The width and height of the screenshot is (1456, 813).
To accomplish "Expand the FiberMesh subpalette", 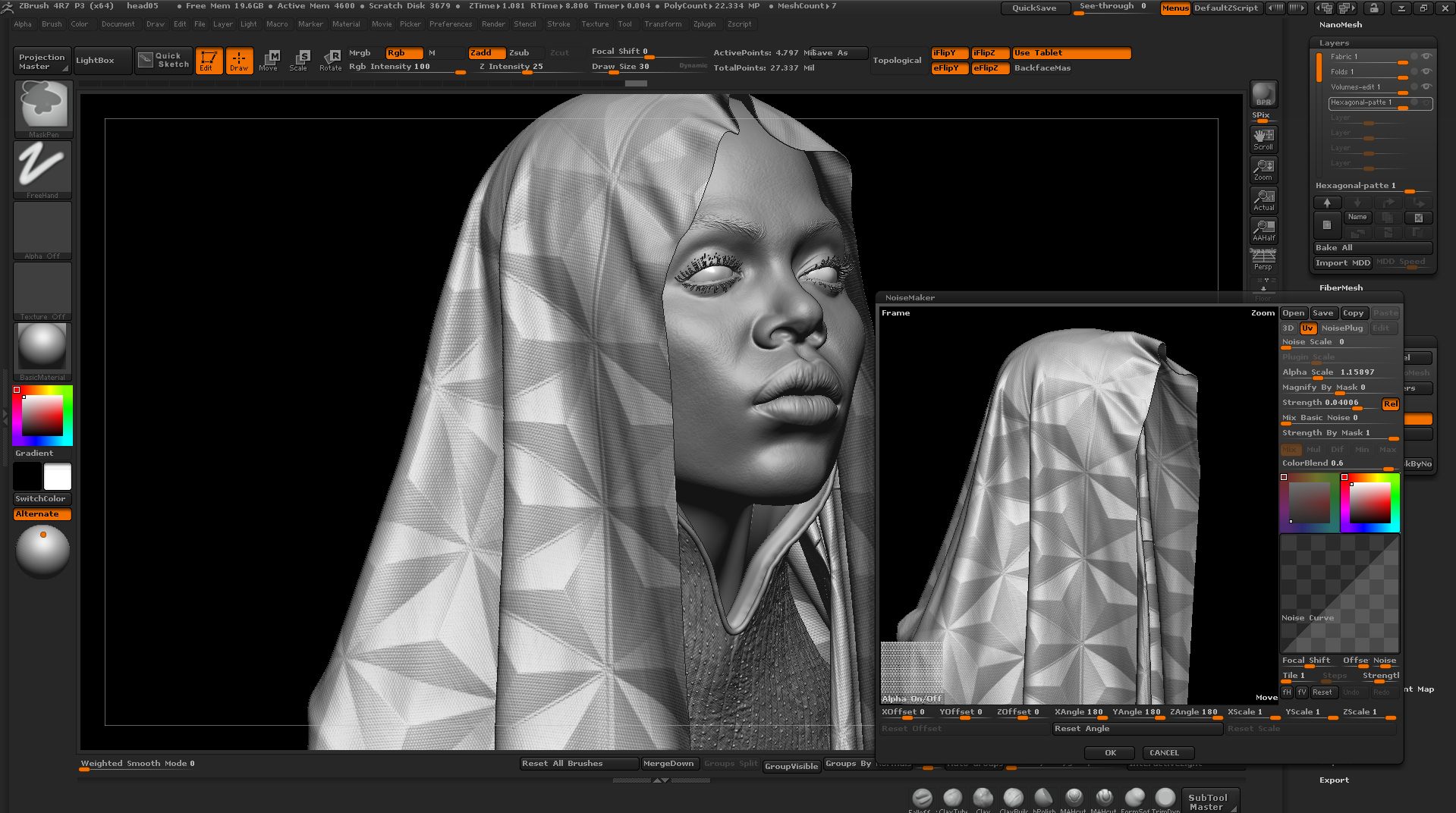I will (x=1341, y=288).
